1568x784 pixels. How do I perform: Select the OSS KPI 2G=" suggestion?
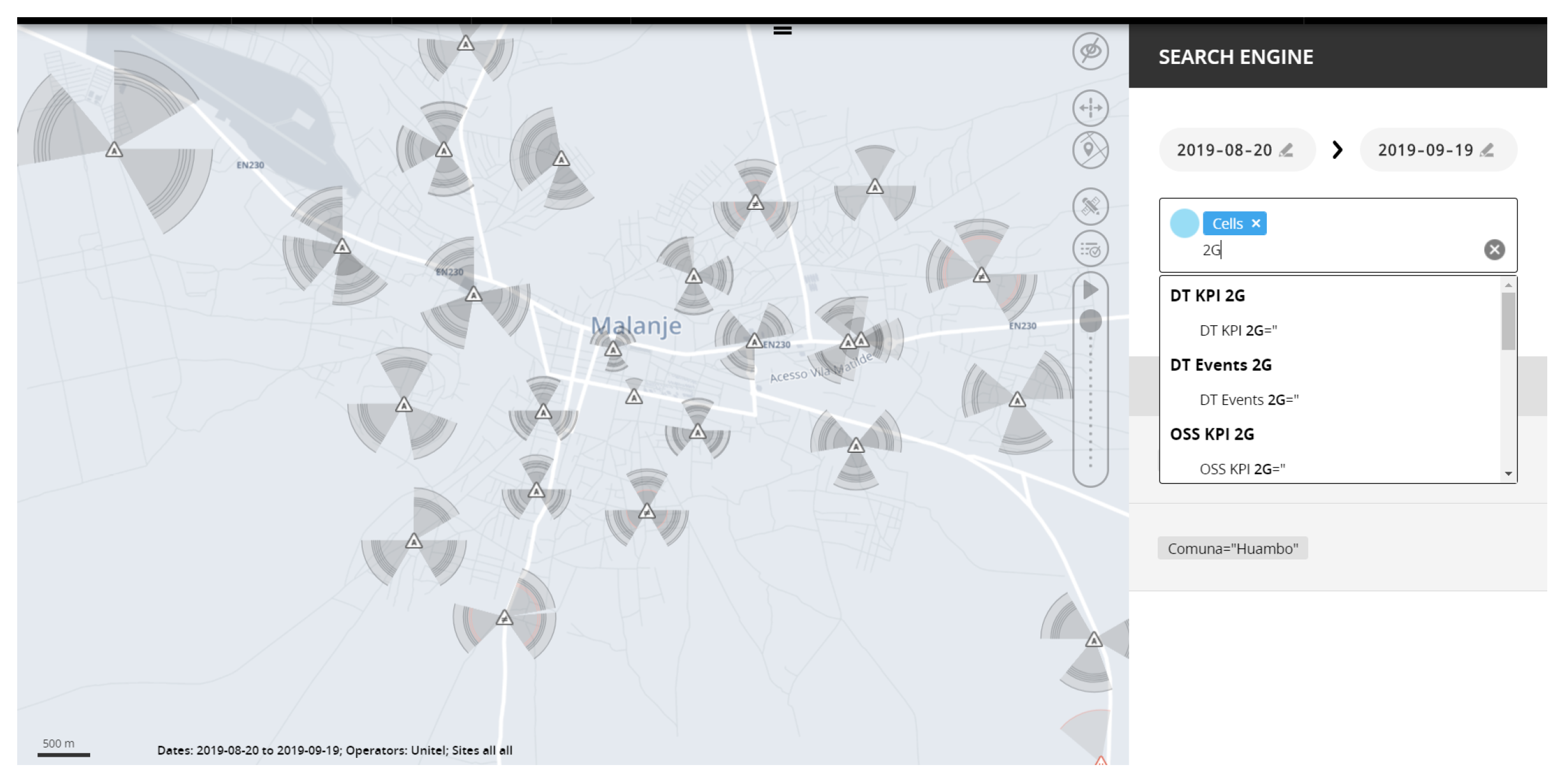(1242, 469)
